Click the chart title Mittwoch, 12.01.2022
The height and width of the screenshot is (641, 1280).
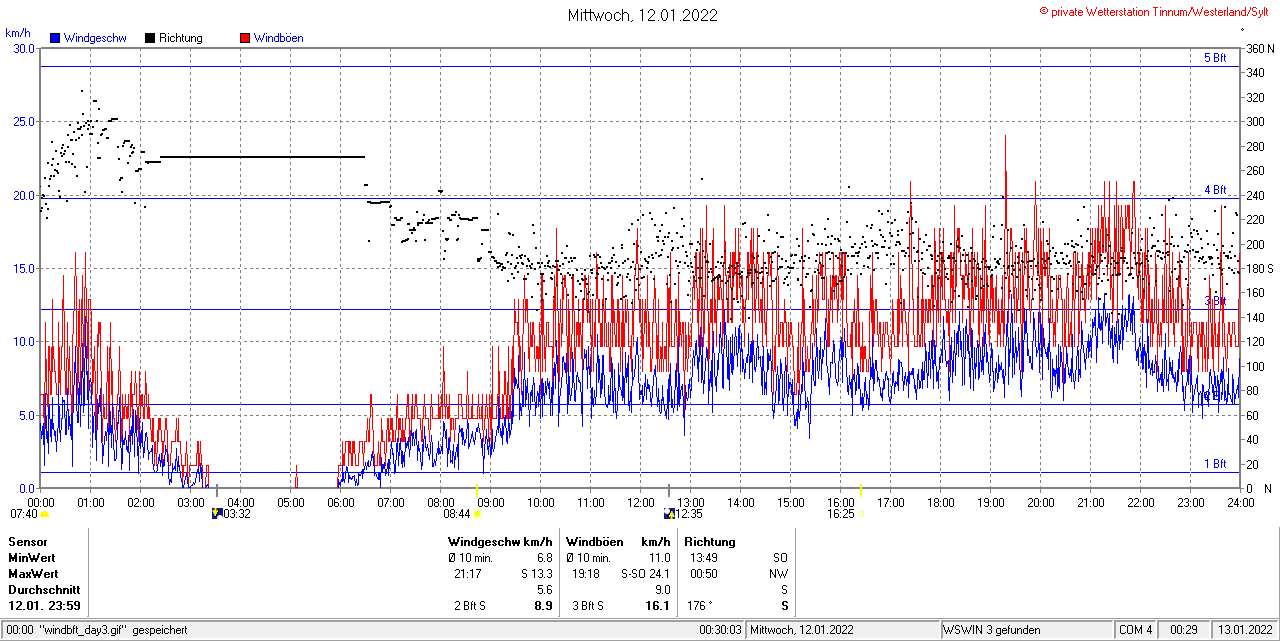coord(642,15)
